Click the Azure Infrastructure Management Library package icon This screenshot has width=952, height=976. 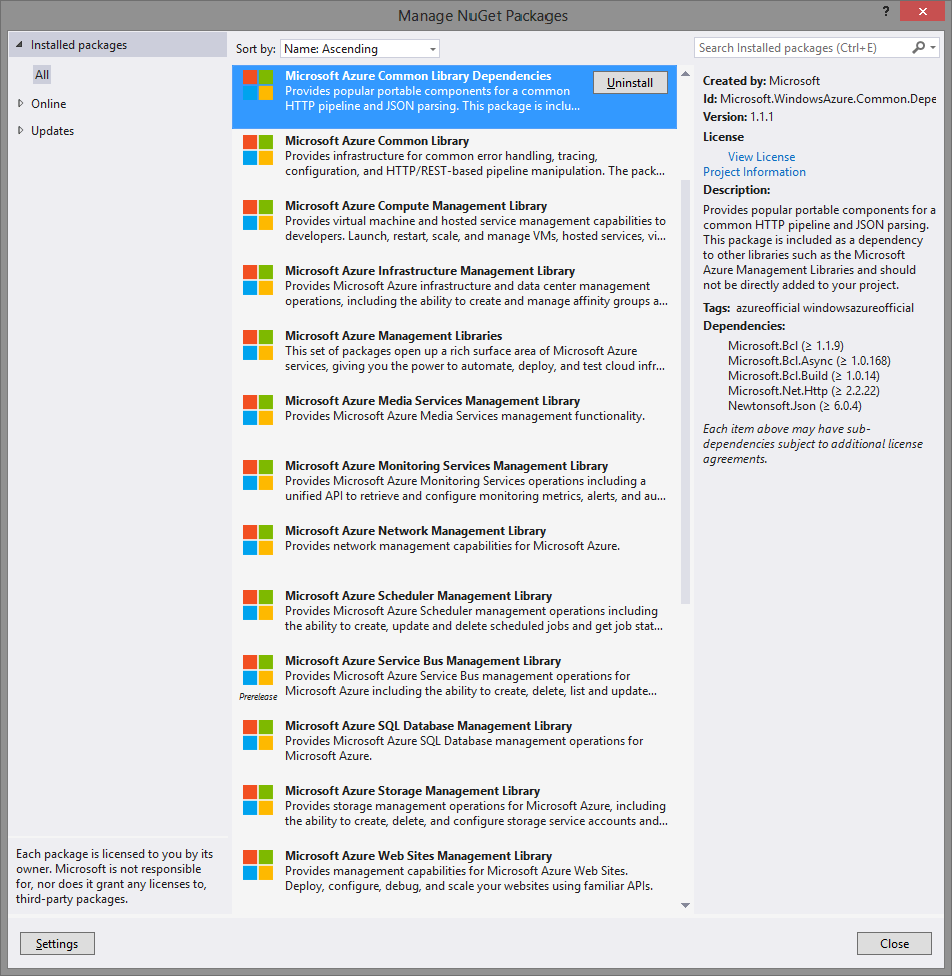(x=258, y=280)
